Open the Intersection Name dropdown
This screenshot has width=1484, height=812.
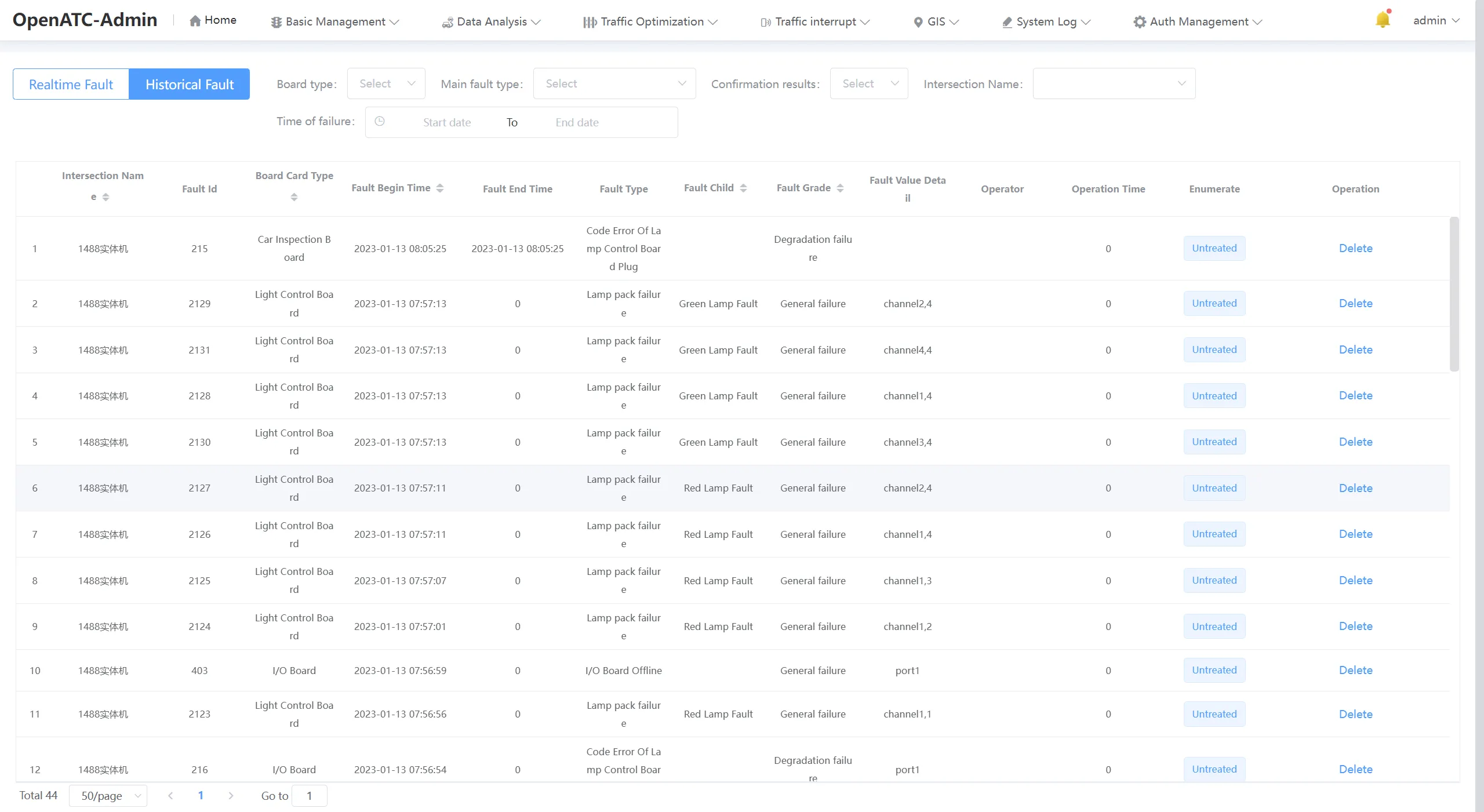tap(1114, 83)
